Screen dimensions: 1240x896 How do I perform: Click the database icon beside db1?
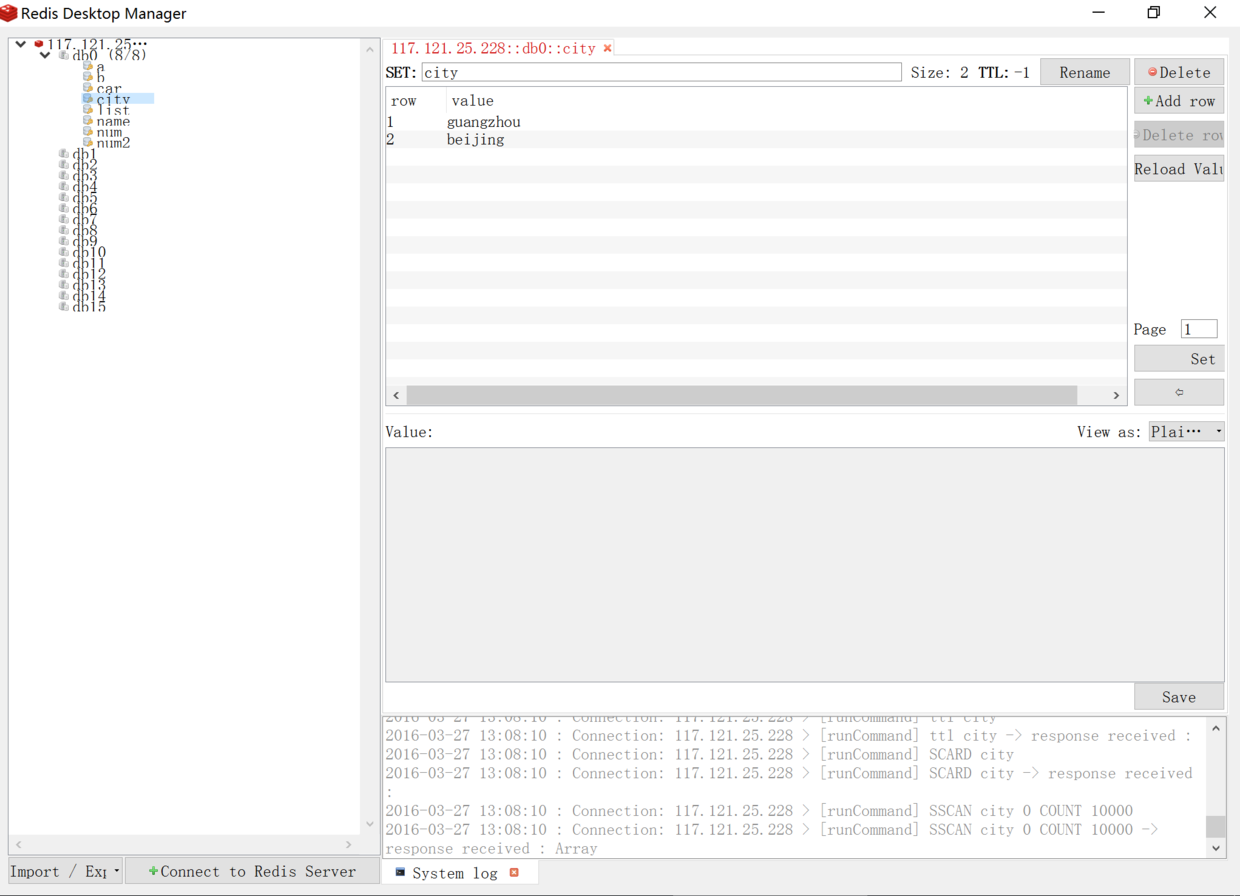64,154
